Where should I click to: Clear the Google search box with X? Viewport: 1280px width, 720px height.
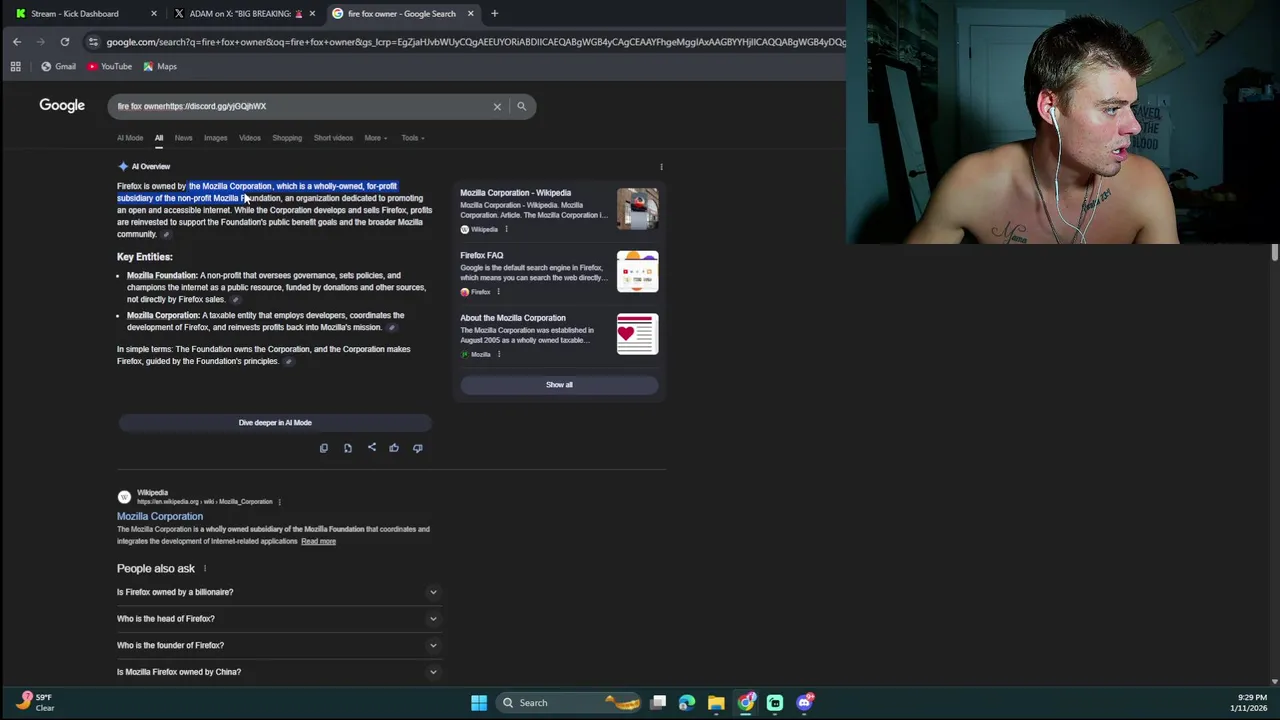(x=497, y=106)
